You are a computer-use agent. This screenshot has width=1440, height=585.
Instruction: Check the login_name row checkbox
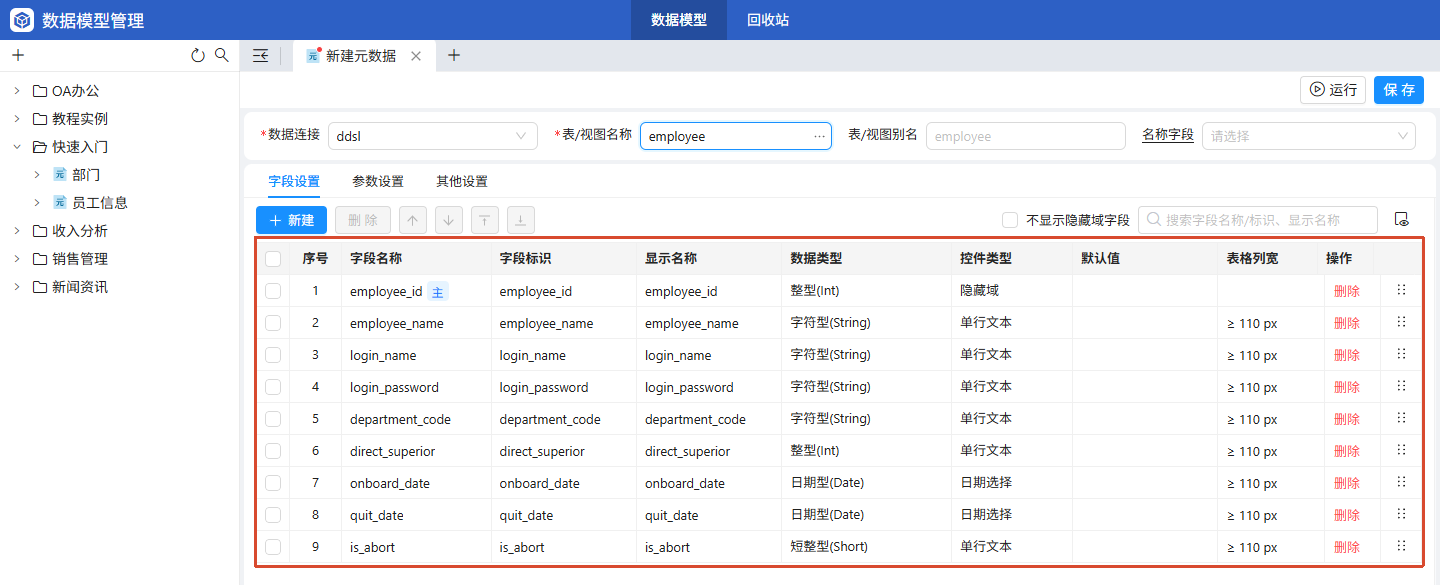pos(273,355)
